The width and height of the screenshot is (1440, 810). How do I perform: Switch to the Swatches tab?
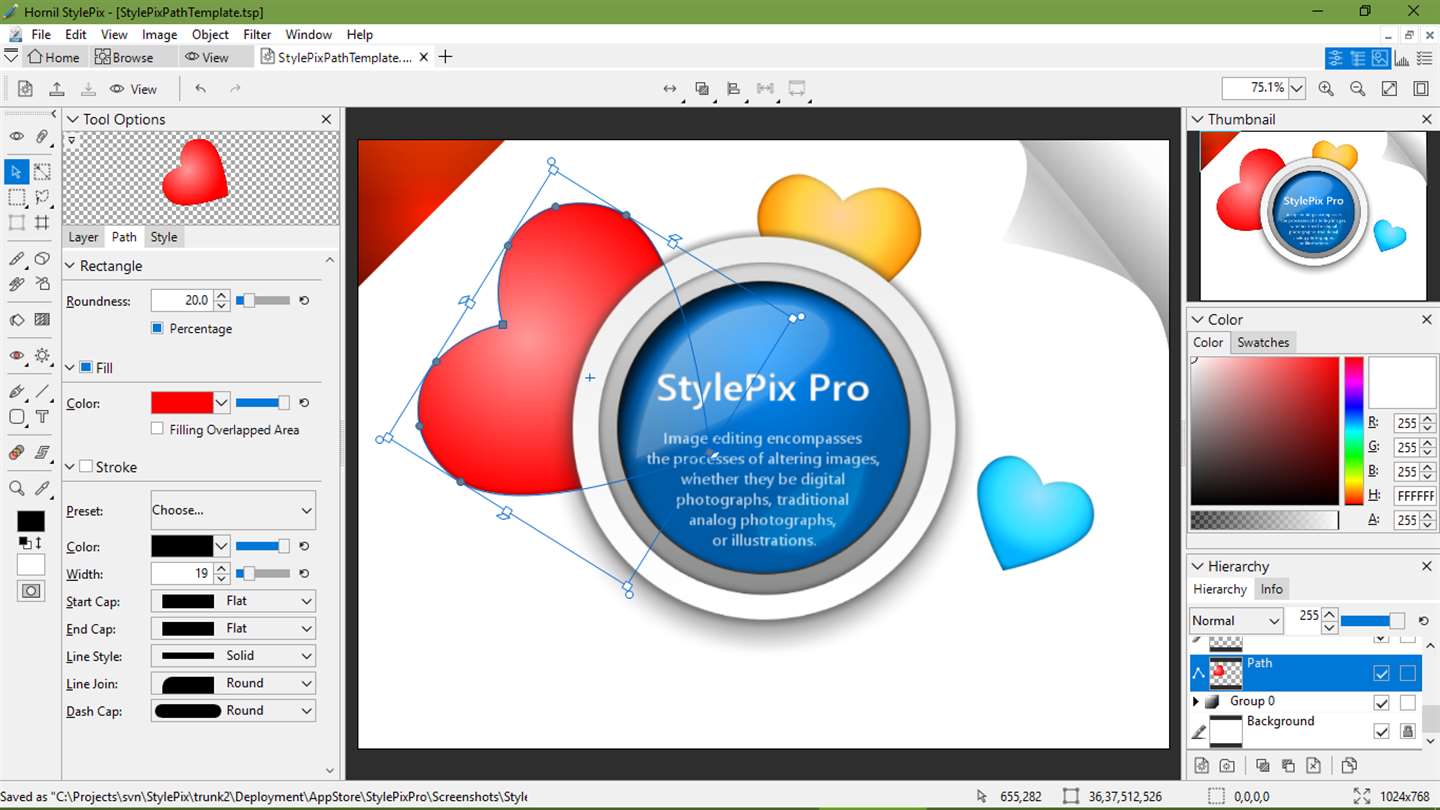coord(1263,342)
